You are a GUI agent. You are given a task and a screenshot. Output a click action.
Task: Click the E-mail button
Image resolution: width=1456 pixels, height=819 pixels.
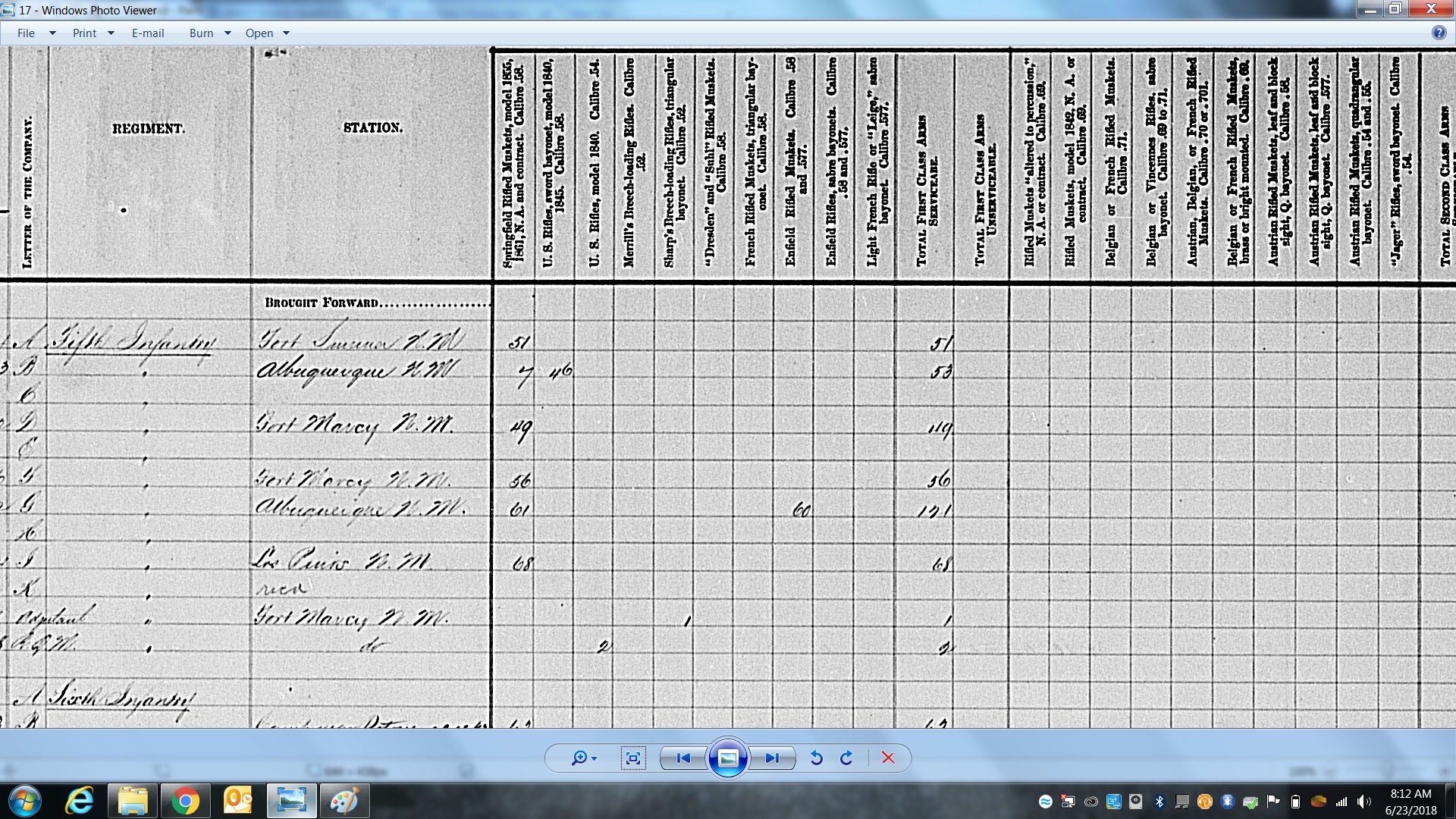[x=148, y=33]
